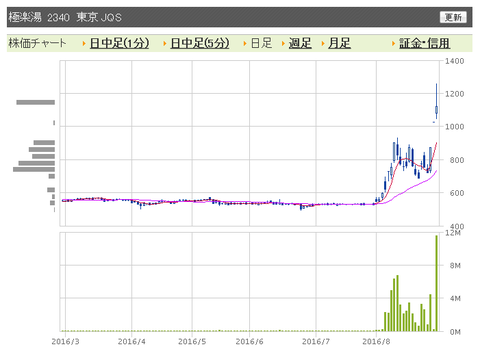Switch to the 週足 weekly chart
The image size is (480, 362).
point(300,43)
